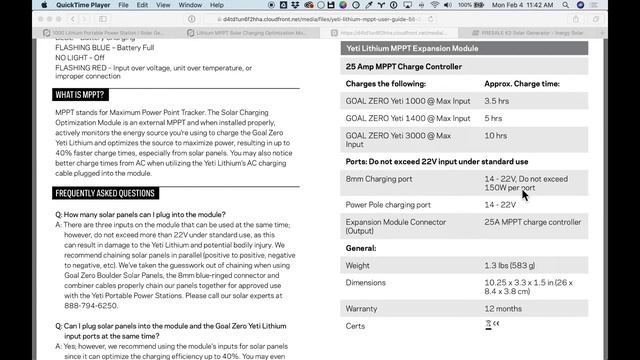Toggle the Safari sidebar button
Screen dimensions: 640x360
(x=103, y=19)
